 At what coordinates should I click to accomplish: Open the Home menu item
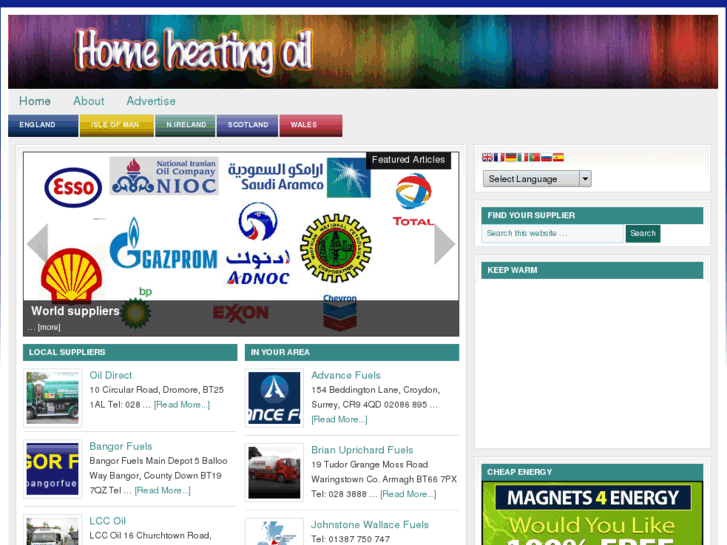(x=35, y=101)
